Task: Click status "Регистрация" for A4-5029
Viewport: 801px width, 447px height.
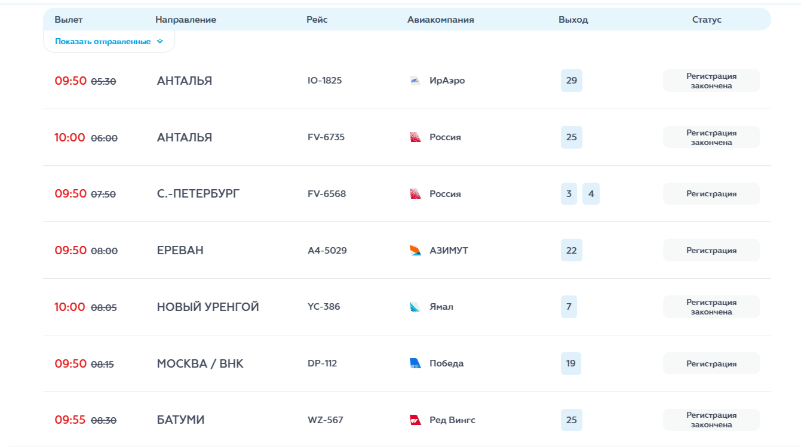Action: pyautogui.click(x=712, y=250)
